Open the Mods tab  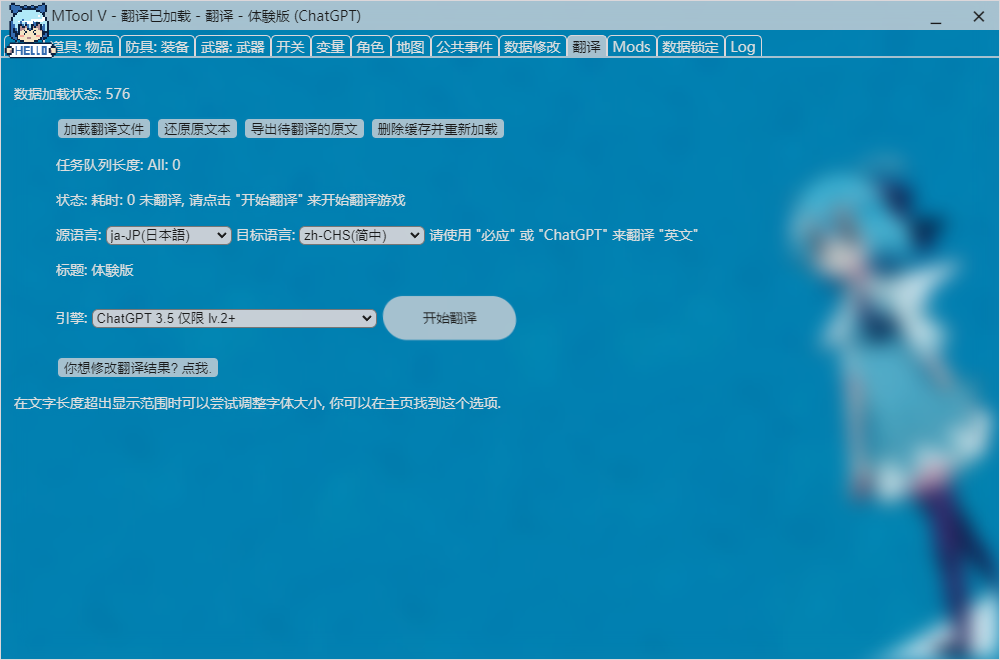point(631,47)
